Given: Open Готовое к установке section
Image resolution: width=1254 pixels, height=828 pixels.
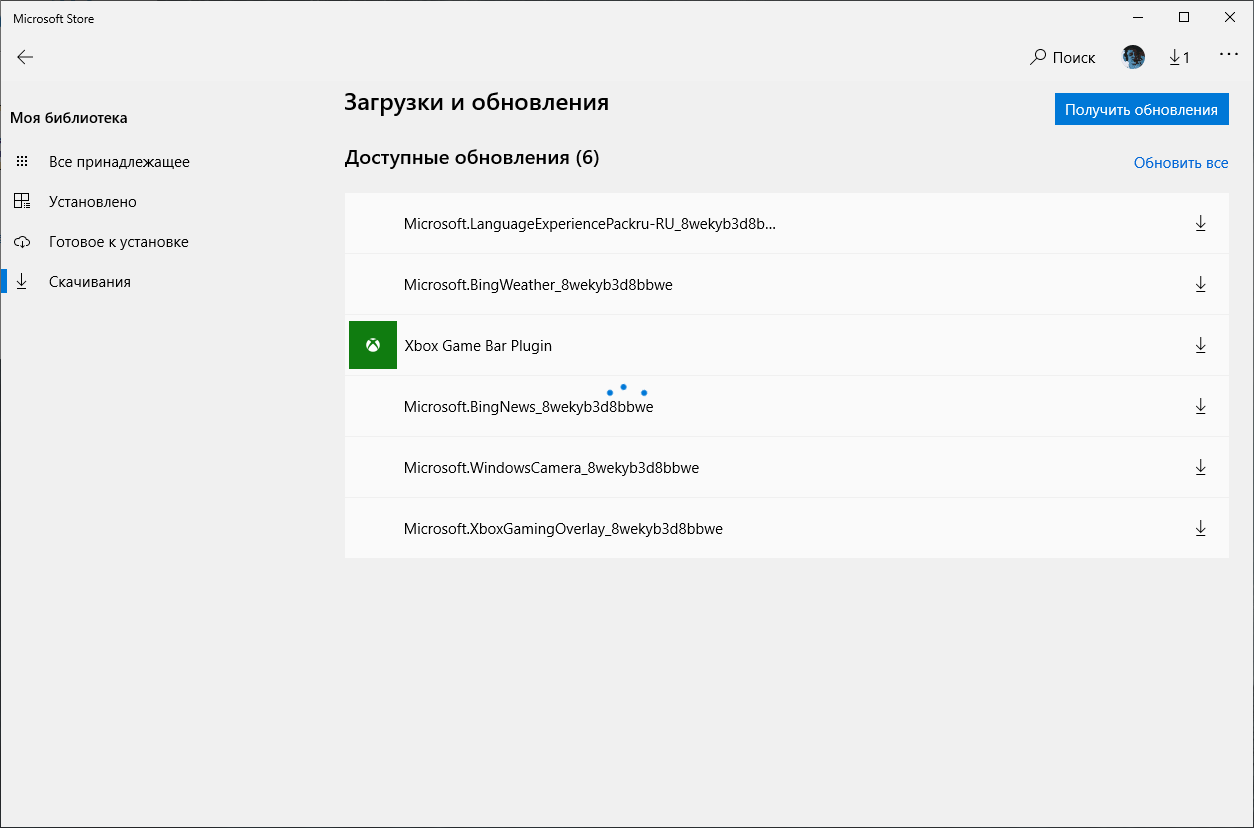Looking at the screenshot, I should (x=120, y=241).
